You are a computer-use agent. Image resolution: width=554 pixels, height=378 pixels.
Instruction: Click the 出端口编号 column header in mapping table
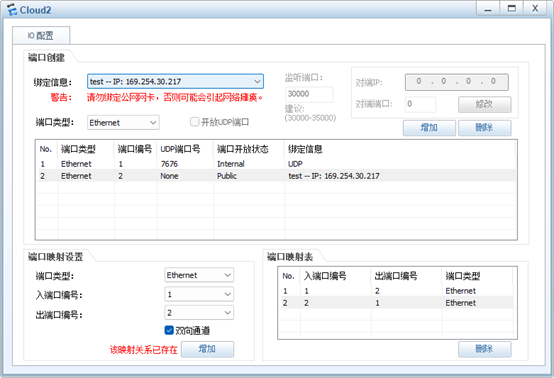(406, 276)
